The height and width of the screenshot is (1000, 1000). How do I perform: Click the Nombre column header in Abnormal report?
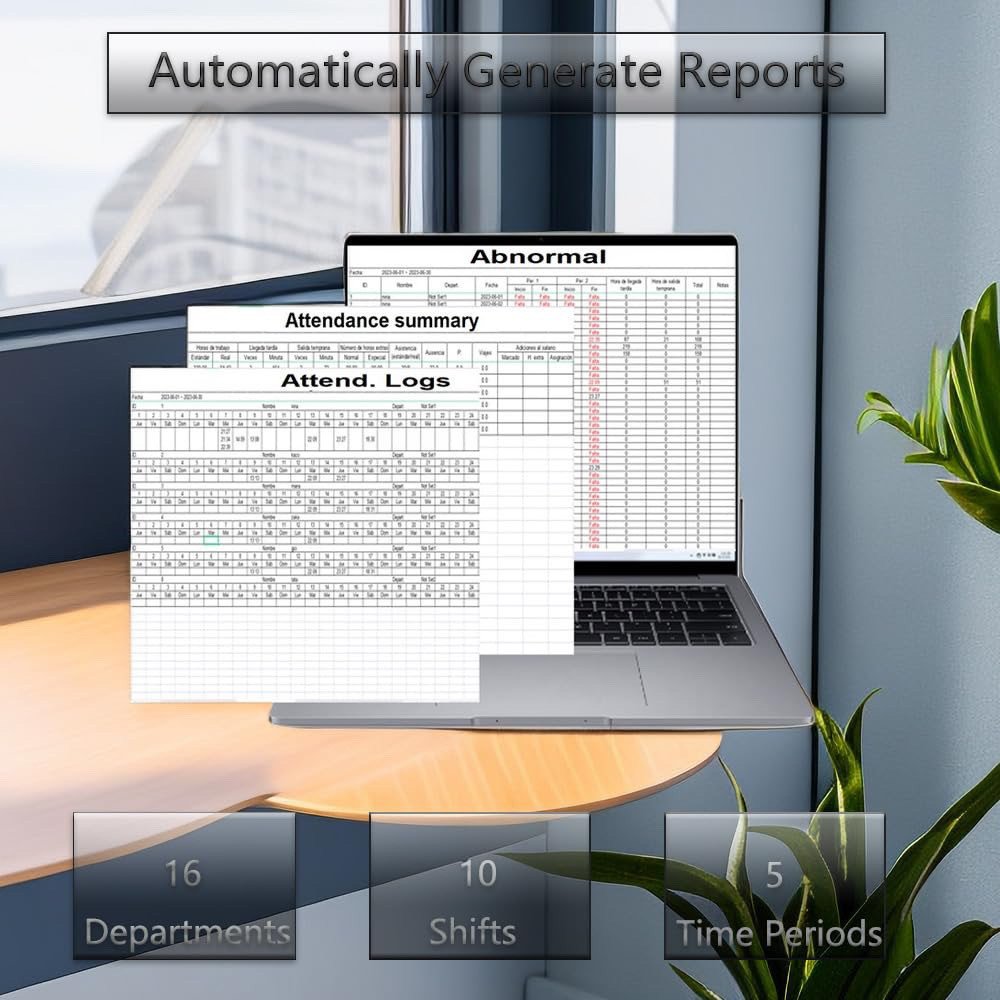[403, 285]
